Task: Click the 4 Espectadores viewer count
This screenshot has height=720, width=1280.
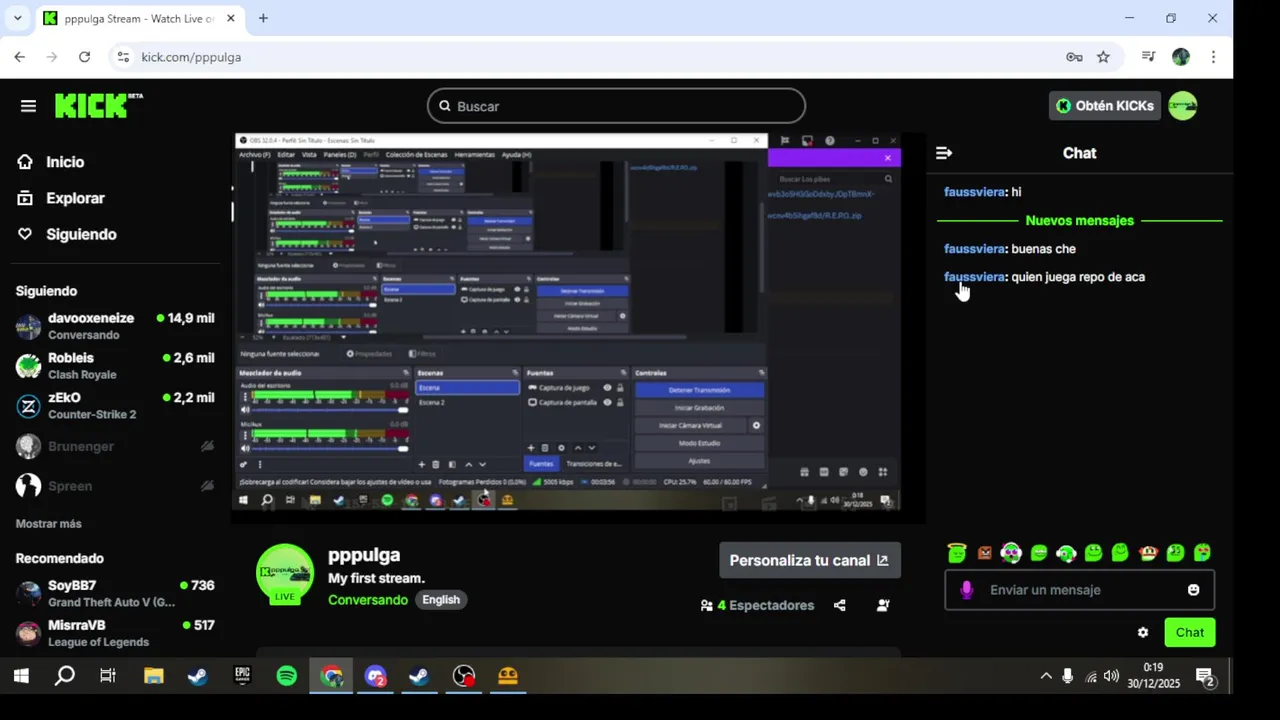Action: [x=757, y=605]
